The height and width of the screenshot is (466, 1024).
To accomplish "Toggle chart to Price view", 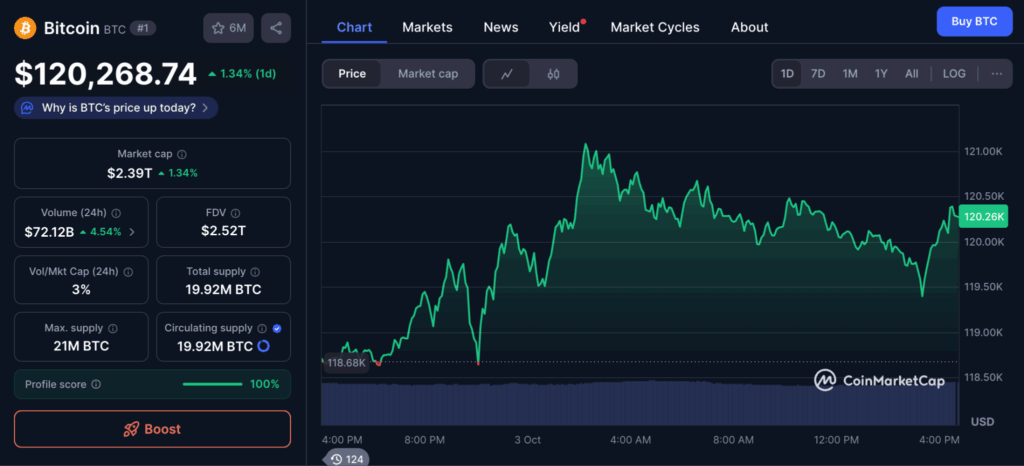I will tap(352, 74).
